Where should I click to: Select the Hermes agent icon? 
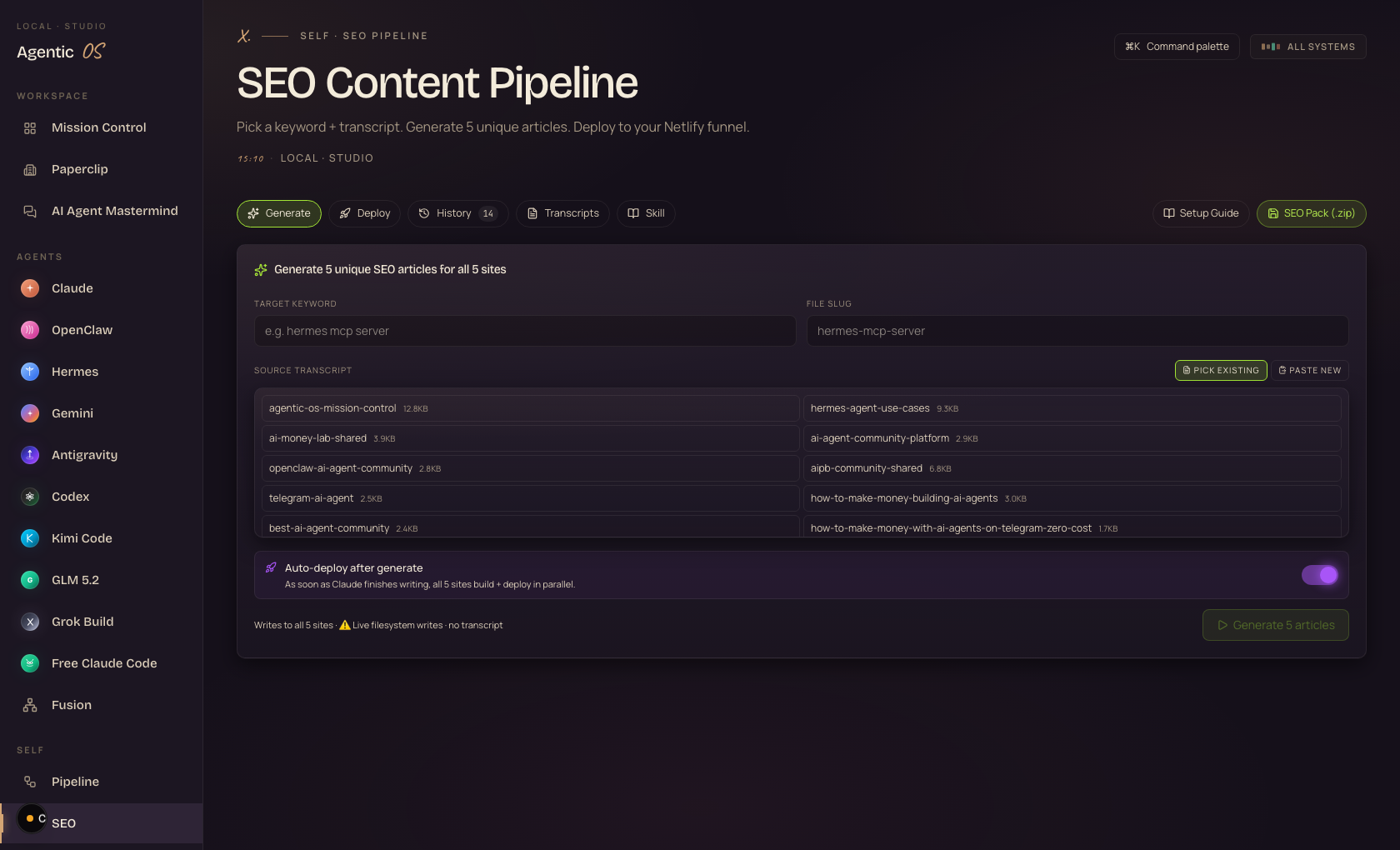30,372
